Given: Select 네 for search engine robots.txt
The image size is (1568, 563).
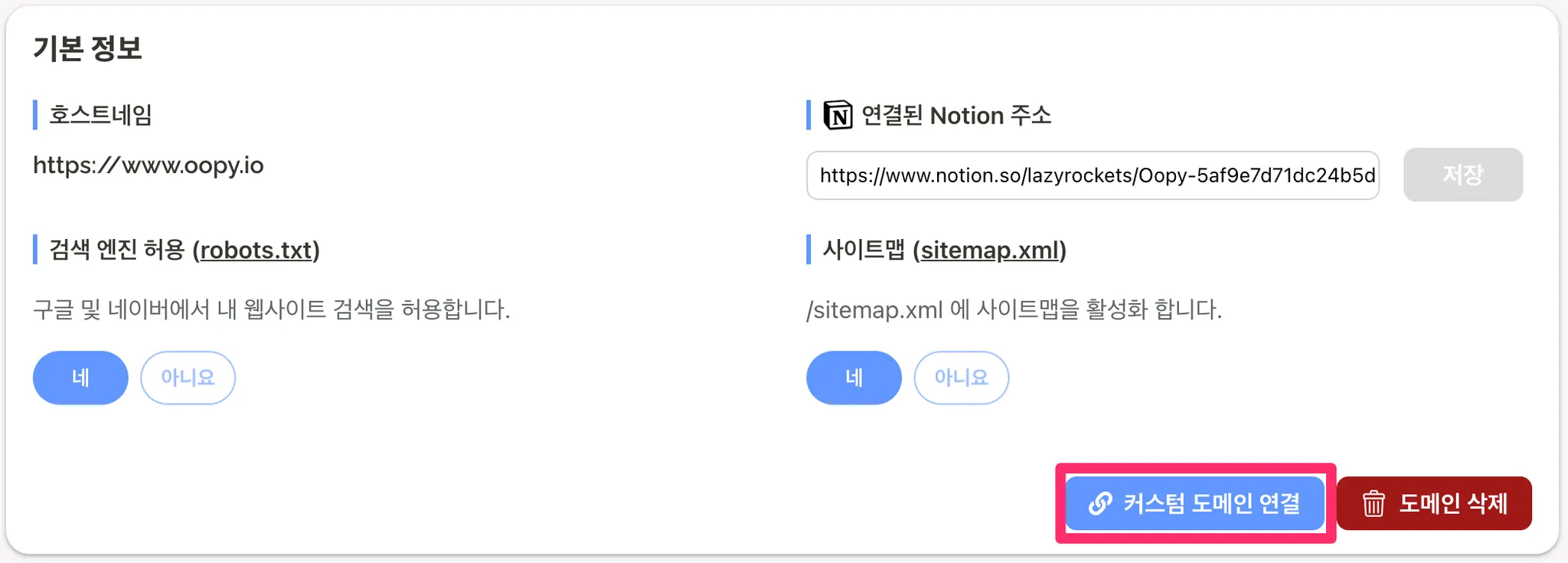Looking at the screenshot, I should click(x=80, y=378).
